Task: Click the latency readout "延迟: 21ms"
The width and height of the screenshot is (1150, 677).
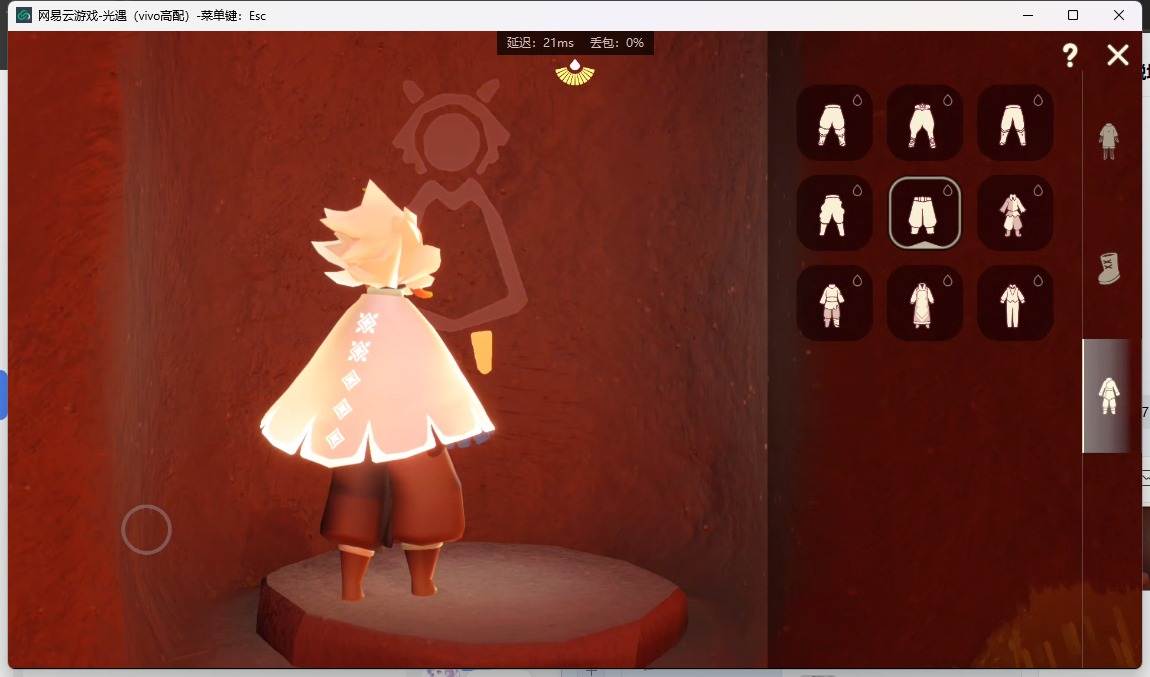Action: point(540,43)
